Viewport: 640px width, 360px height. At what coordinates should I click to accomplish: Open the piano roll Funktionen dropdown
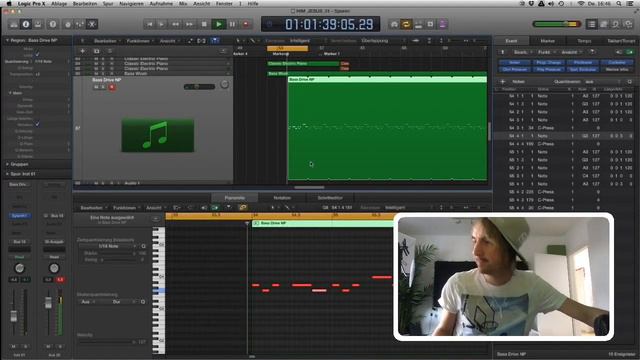coord(127,208)
